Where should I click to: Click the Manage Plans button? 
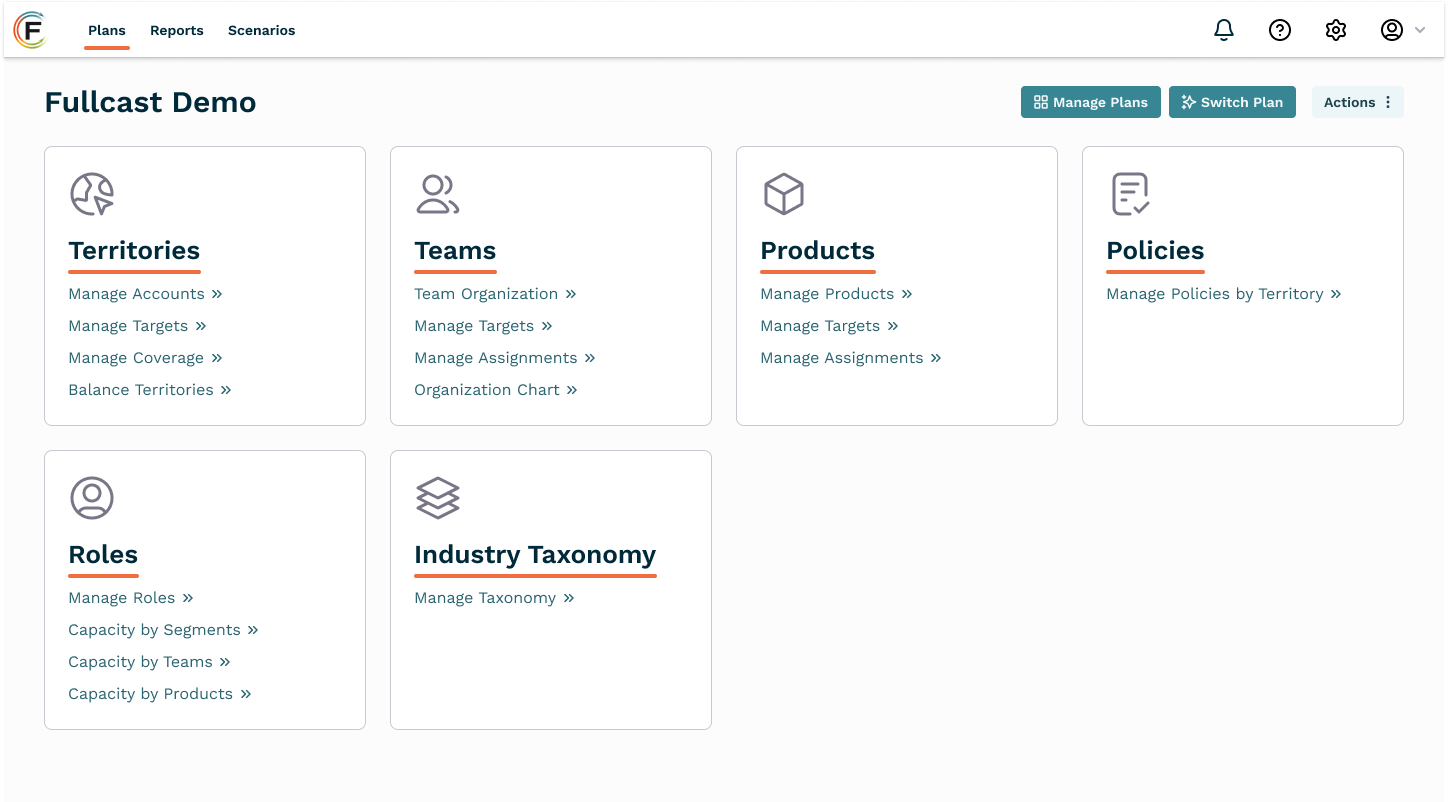click(1091, 102)
